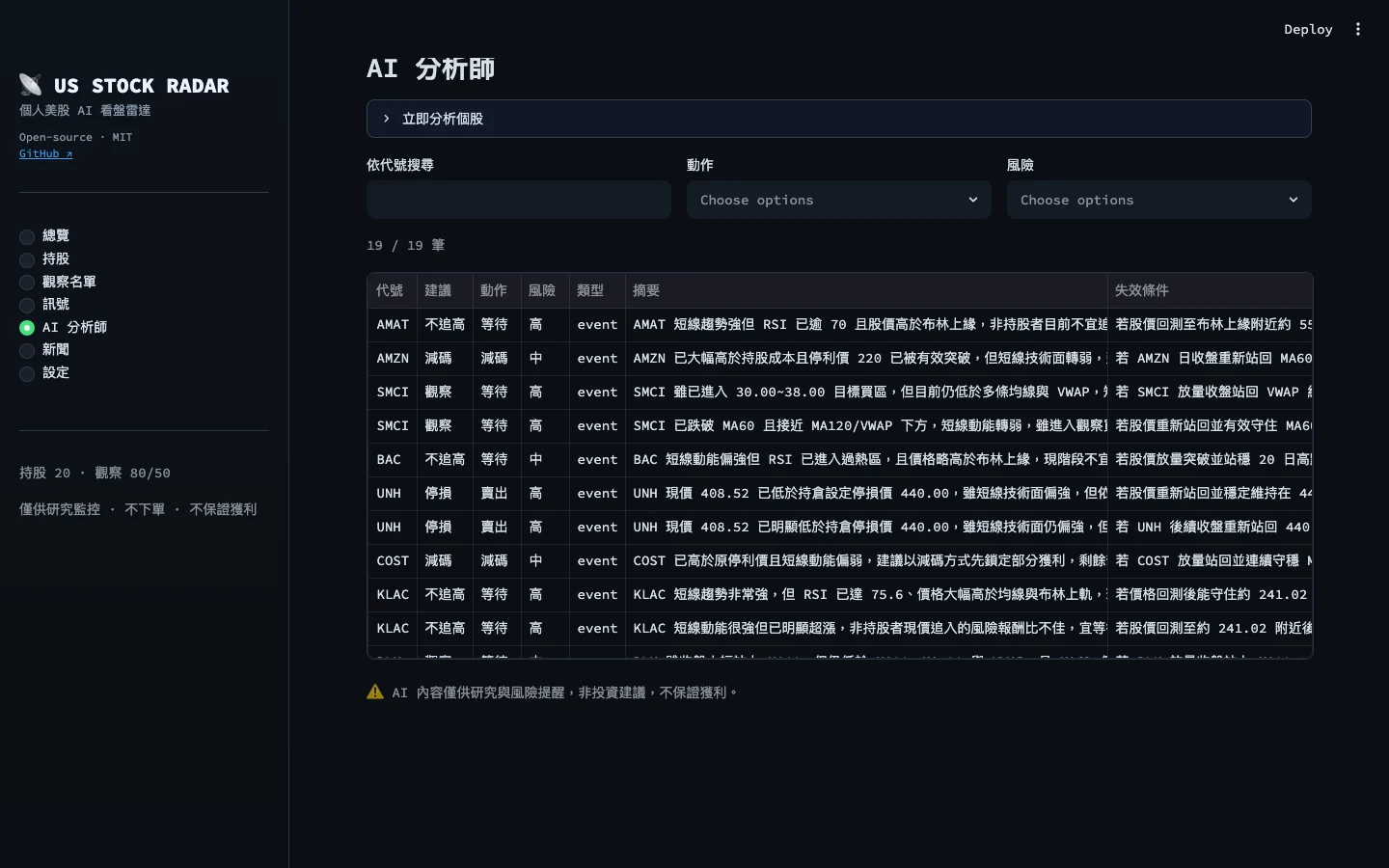Open the GitHub link in sidebar

tap(45, 153)
